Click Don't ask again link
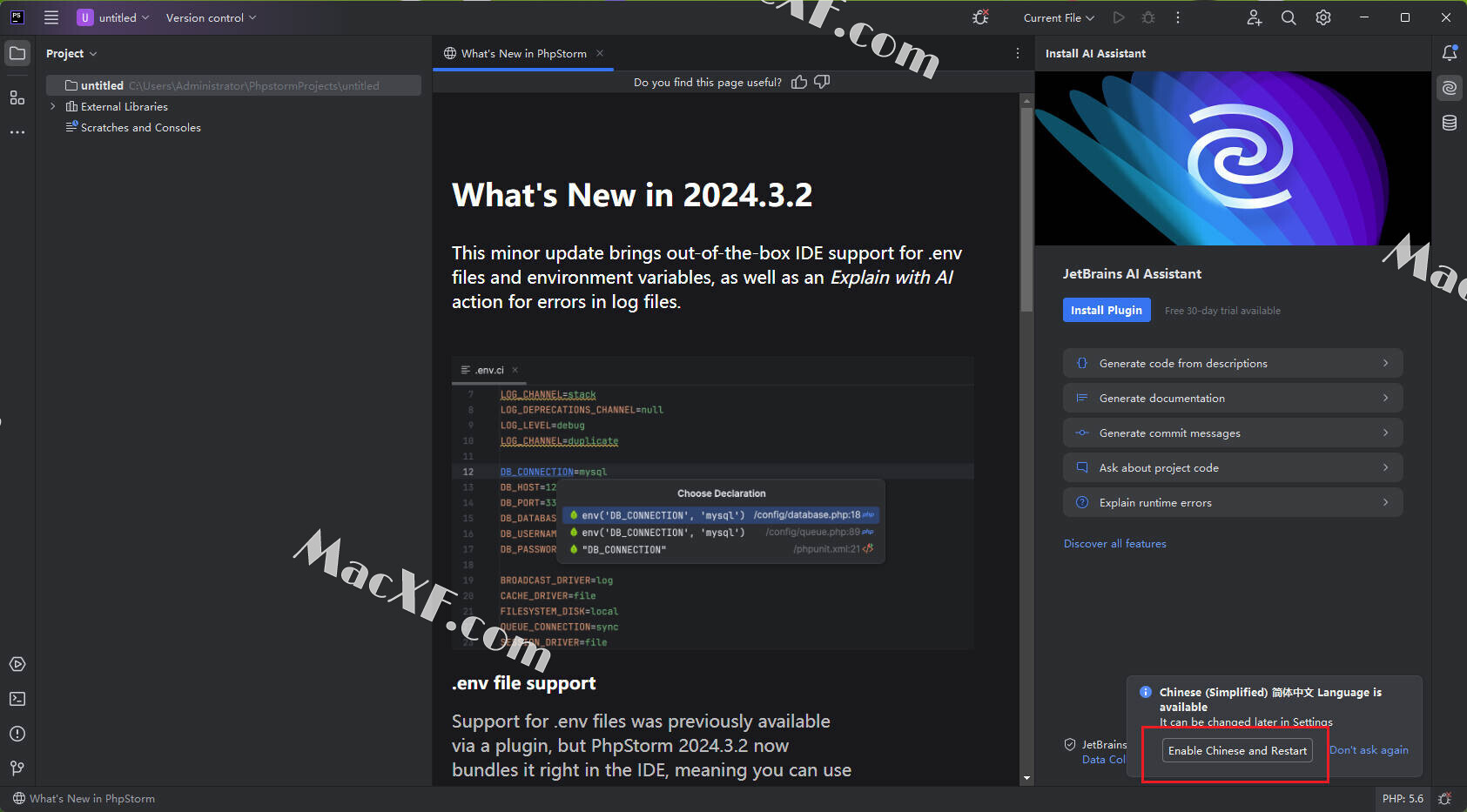Viewport: 1467px width, 812px height. tap(1369, 750)
